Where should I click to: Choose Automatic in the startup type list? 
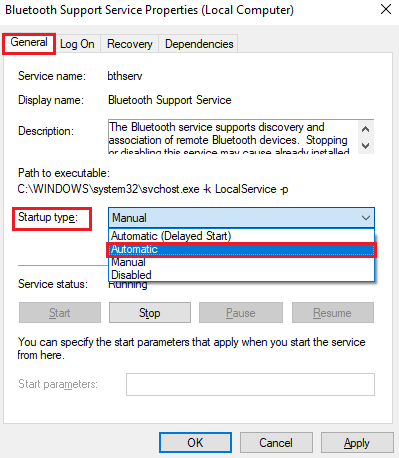242,249
